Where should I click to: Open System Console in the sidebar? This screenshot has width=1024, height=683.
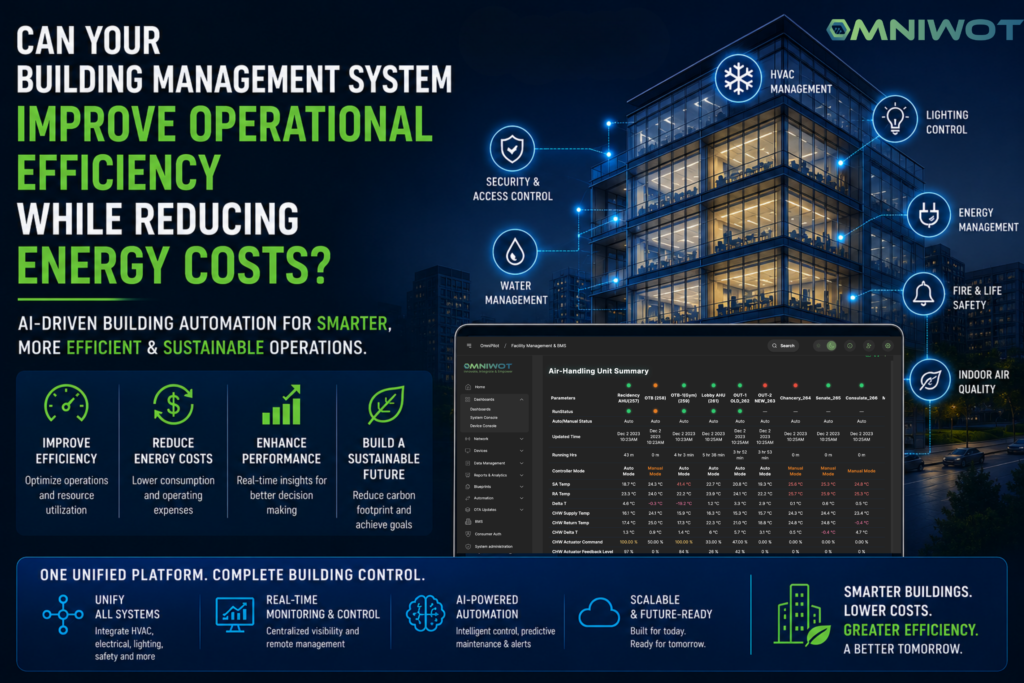point(484,417)
